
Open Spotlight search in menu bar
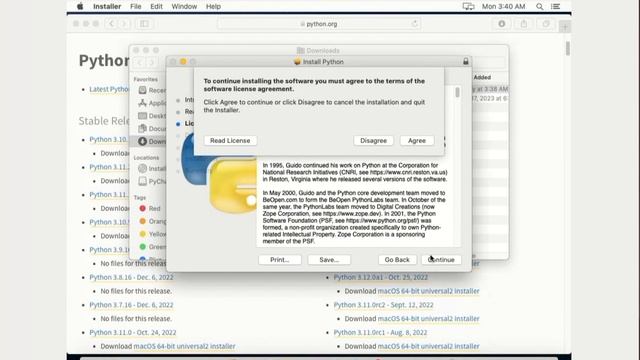(540, 6)
